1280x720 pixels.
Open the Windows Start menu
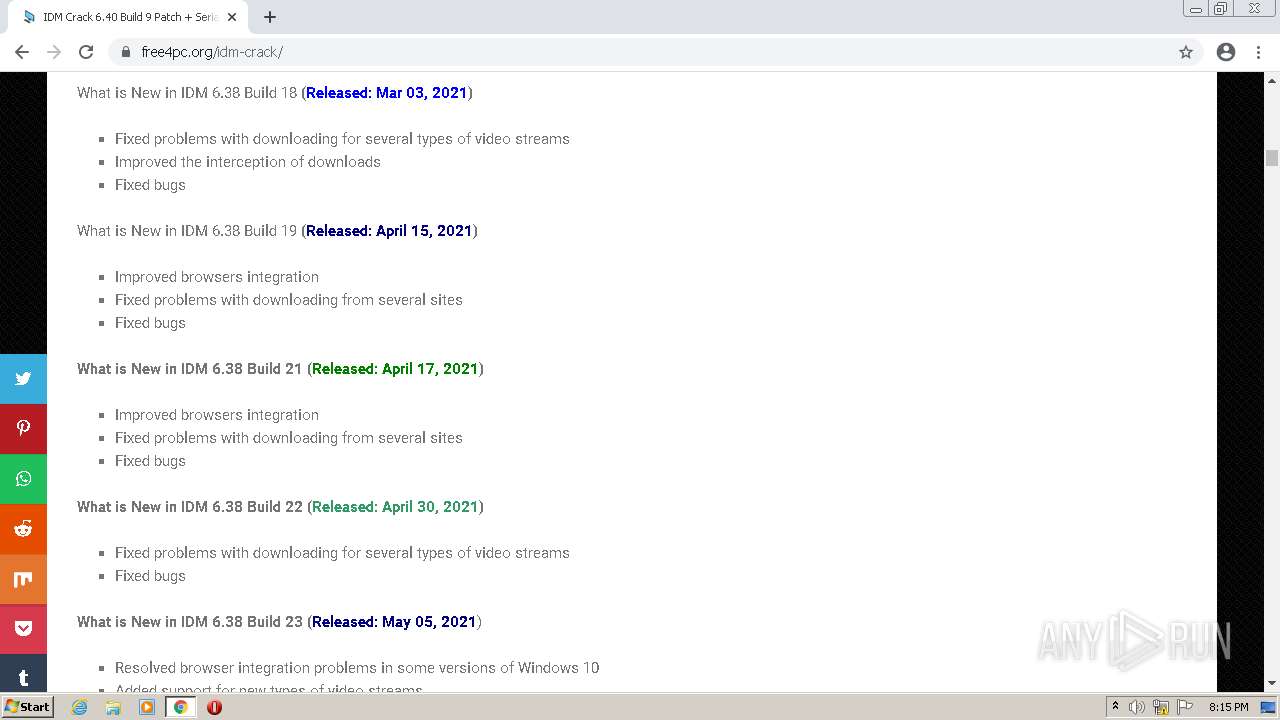27,706
